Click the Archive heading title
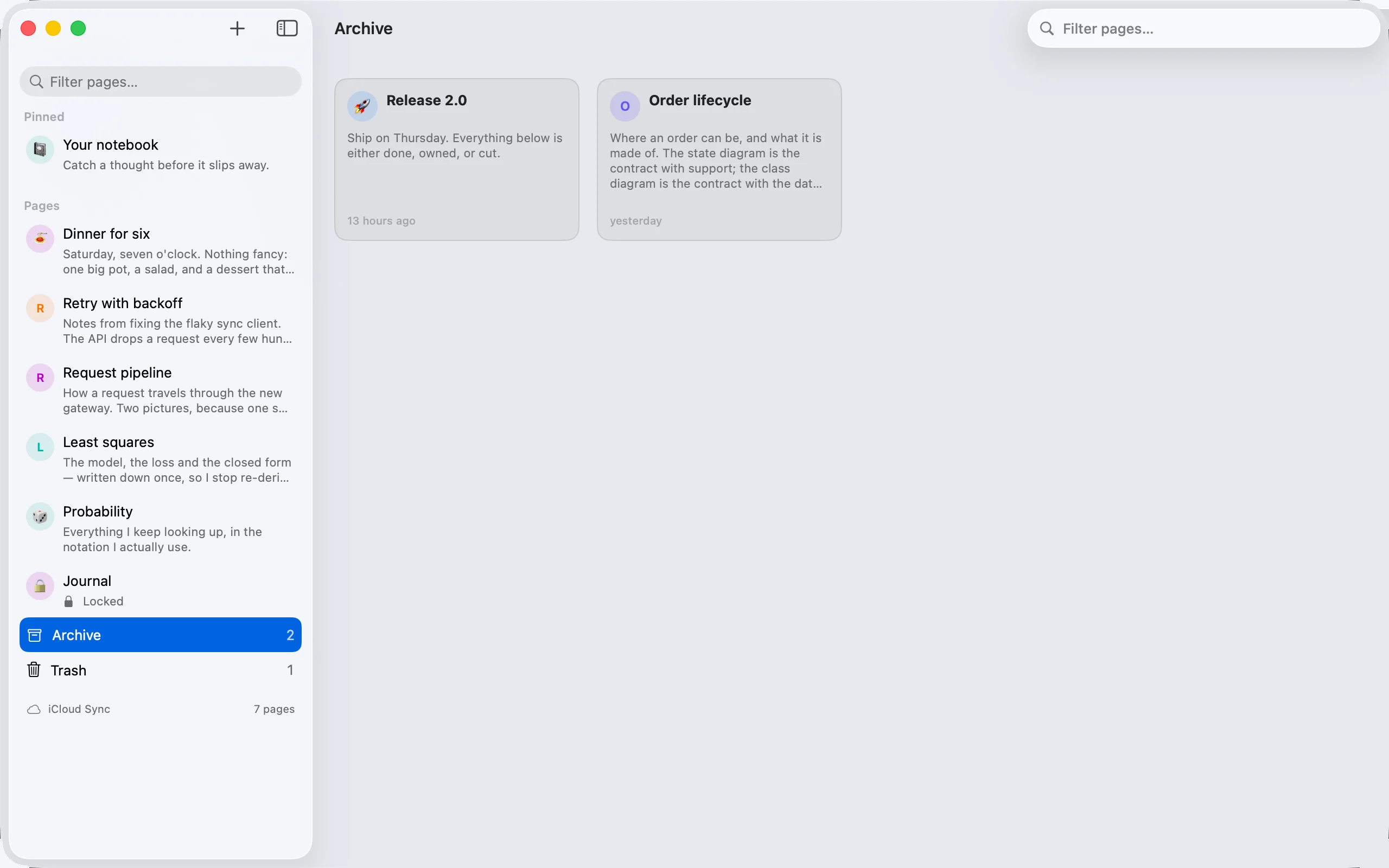 (x=364, y=28)
